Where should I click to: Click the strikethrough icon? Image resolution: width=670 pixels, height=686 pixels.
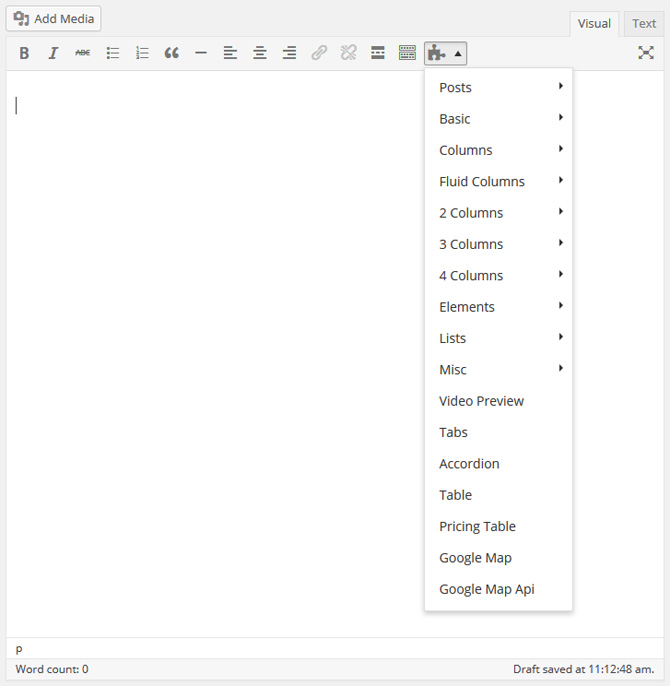[83, 53]
